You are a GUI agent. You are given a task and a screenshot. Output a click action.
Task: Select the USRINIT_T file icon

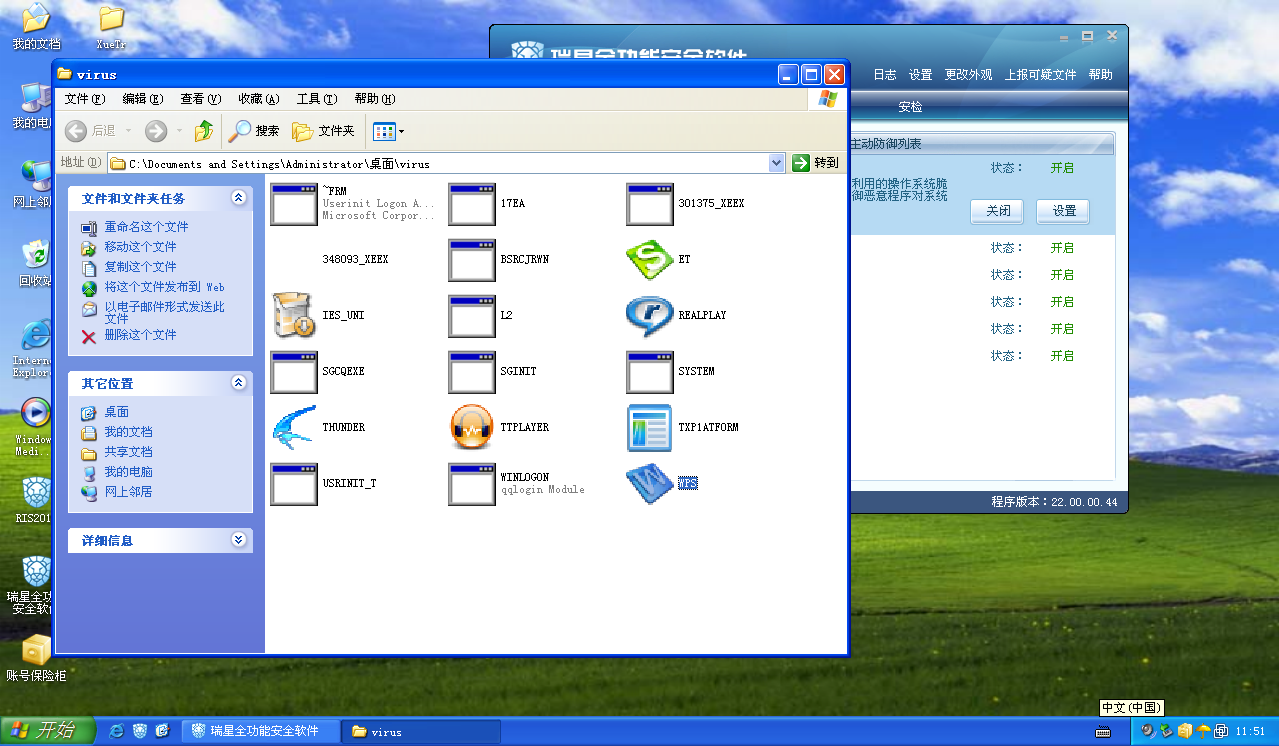coord(294,484)
